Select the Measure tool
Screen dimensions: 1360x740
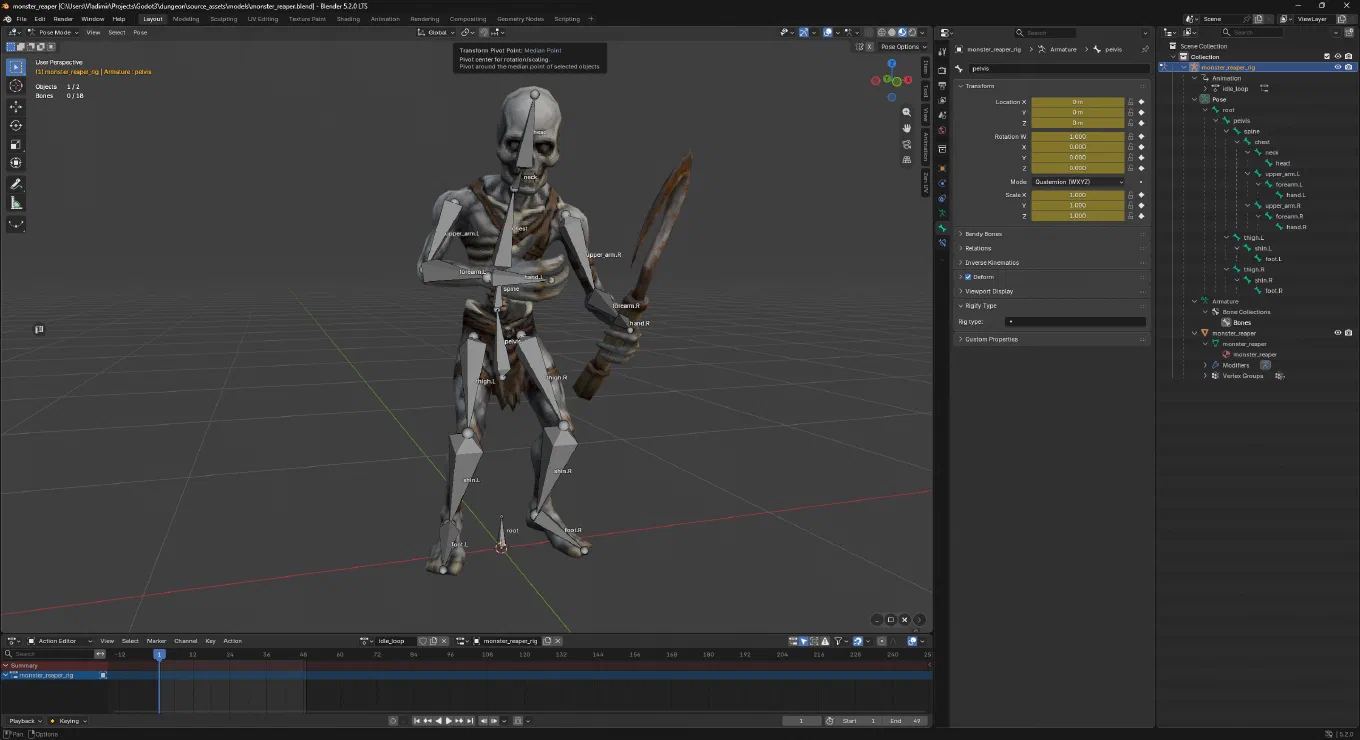click(x=16, y=204)
